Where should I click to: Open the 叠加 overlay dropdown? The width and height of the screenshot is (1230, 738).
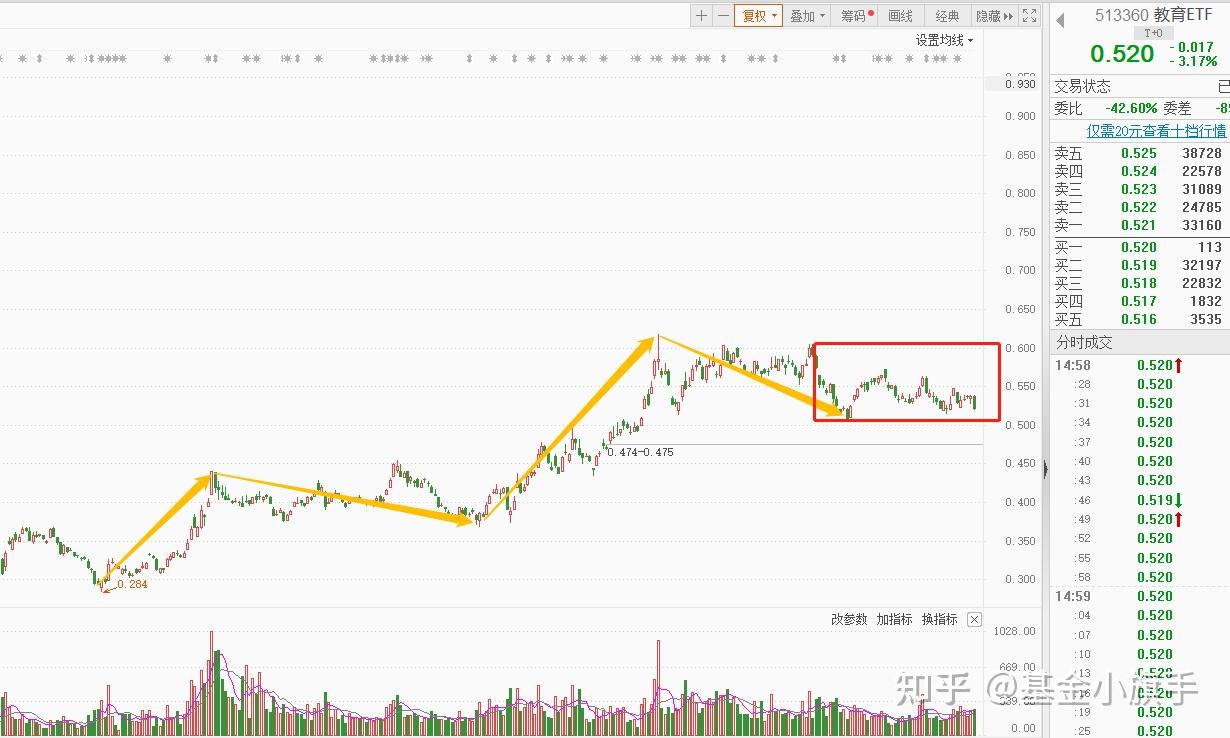pyautogui.click(x=807, y=15)
